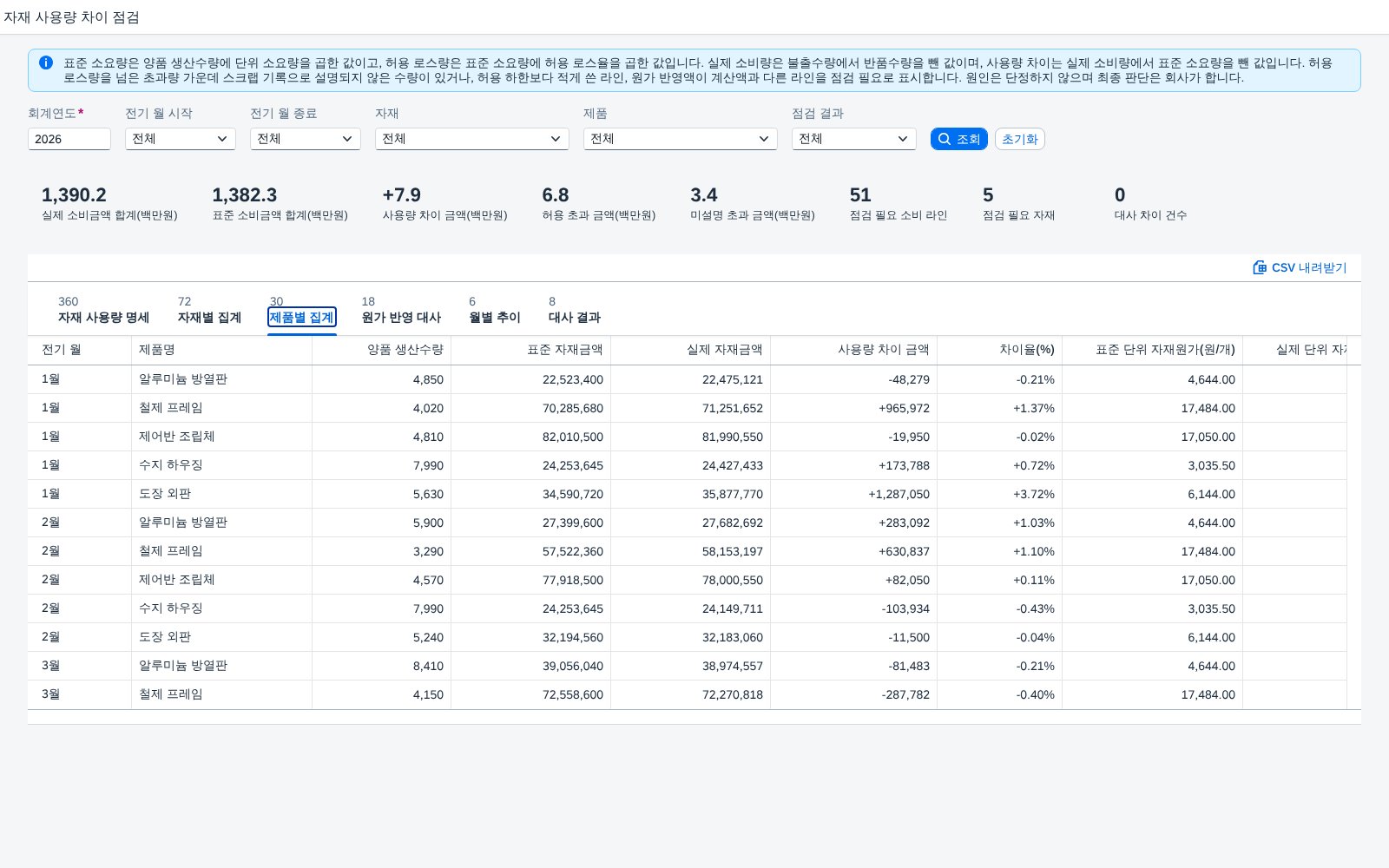1389x868 pixels.
Task: Click the 초기화 reset button
Action: (x=1020, y=139)
